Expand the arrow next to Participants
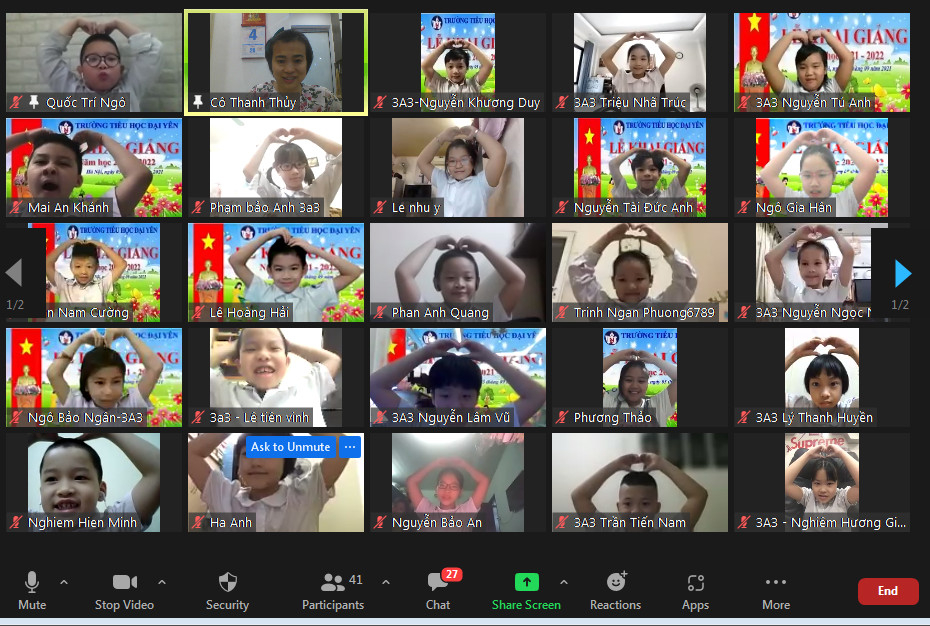Screen dimensions: 930x626 tap(386, 582)
